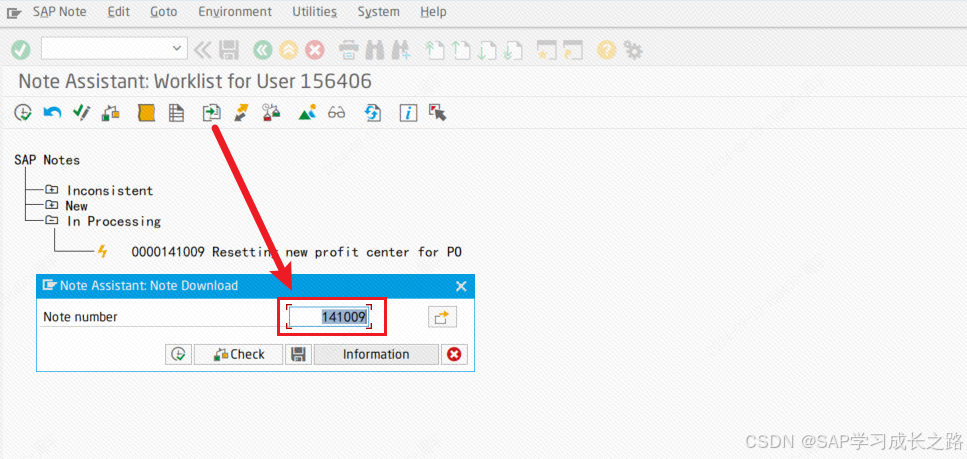Open the transaction command field dropdown
967x459 pixels.
(178, 48)
